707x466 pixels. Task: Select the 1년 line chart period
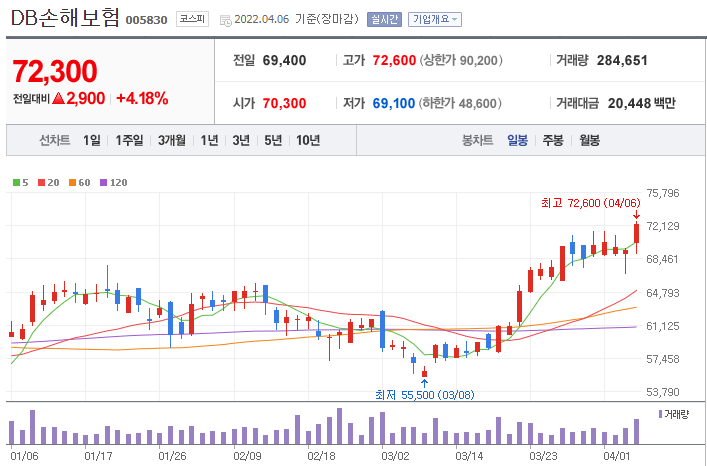click(x=209, y=140)
